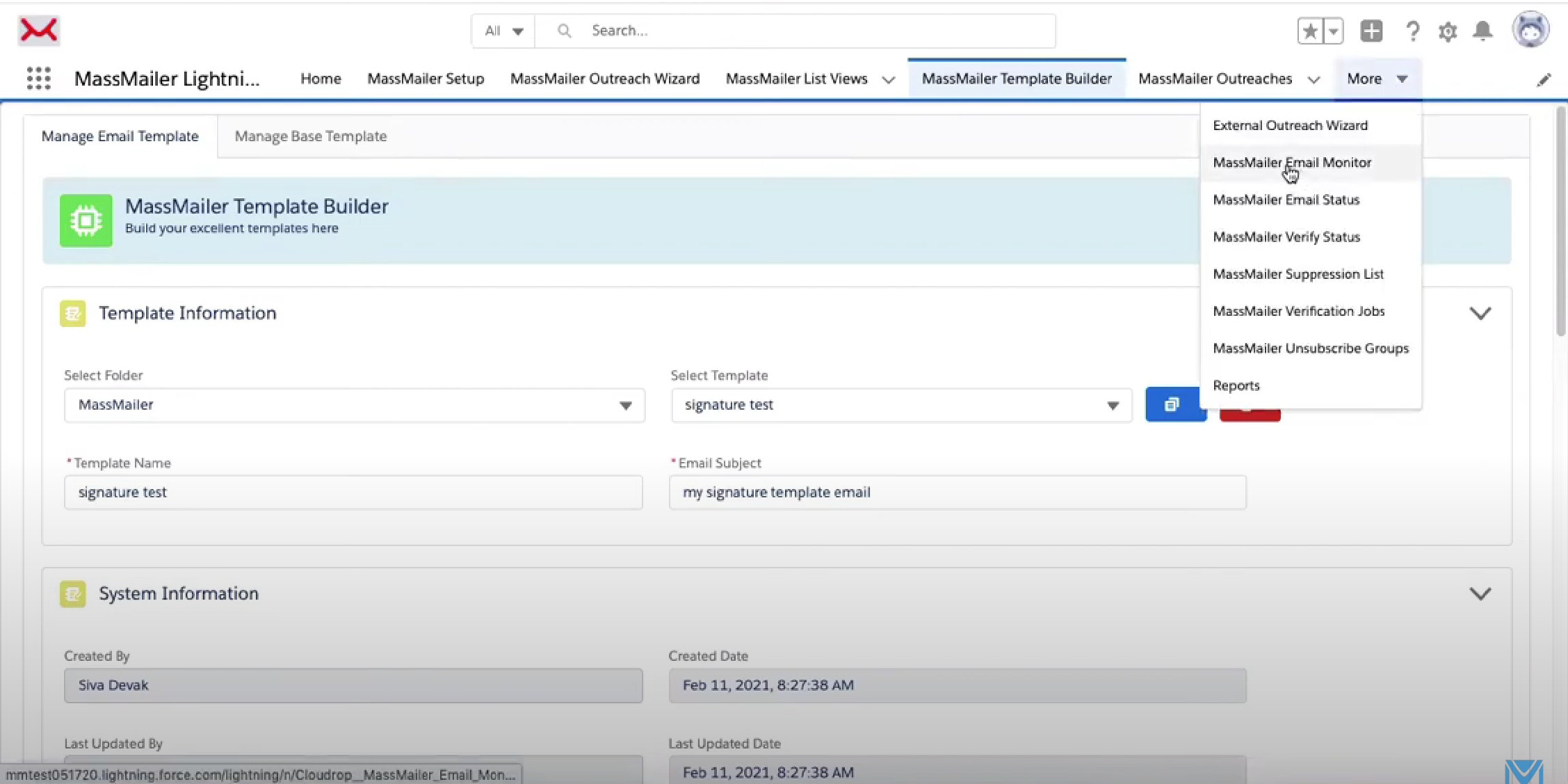Click the Global Actions plus icon
1568x784 pixels.
pyautogui.click(x=1371, y=31)
